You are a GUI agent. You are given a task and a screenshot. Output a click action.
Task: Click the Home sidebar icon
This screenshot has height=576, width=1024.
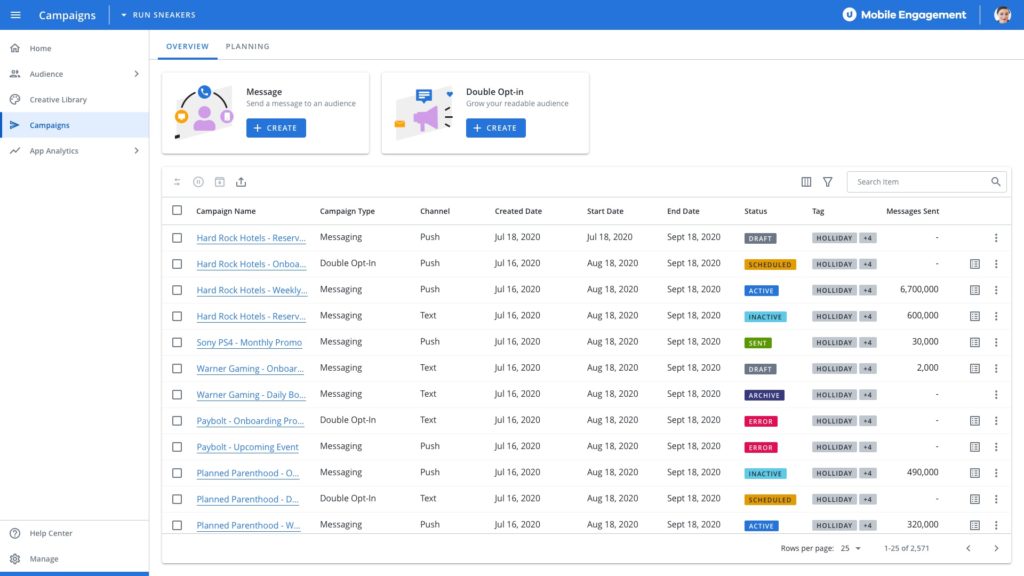click(15, 48)
